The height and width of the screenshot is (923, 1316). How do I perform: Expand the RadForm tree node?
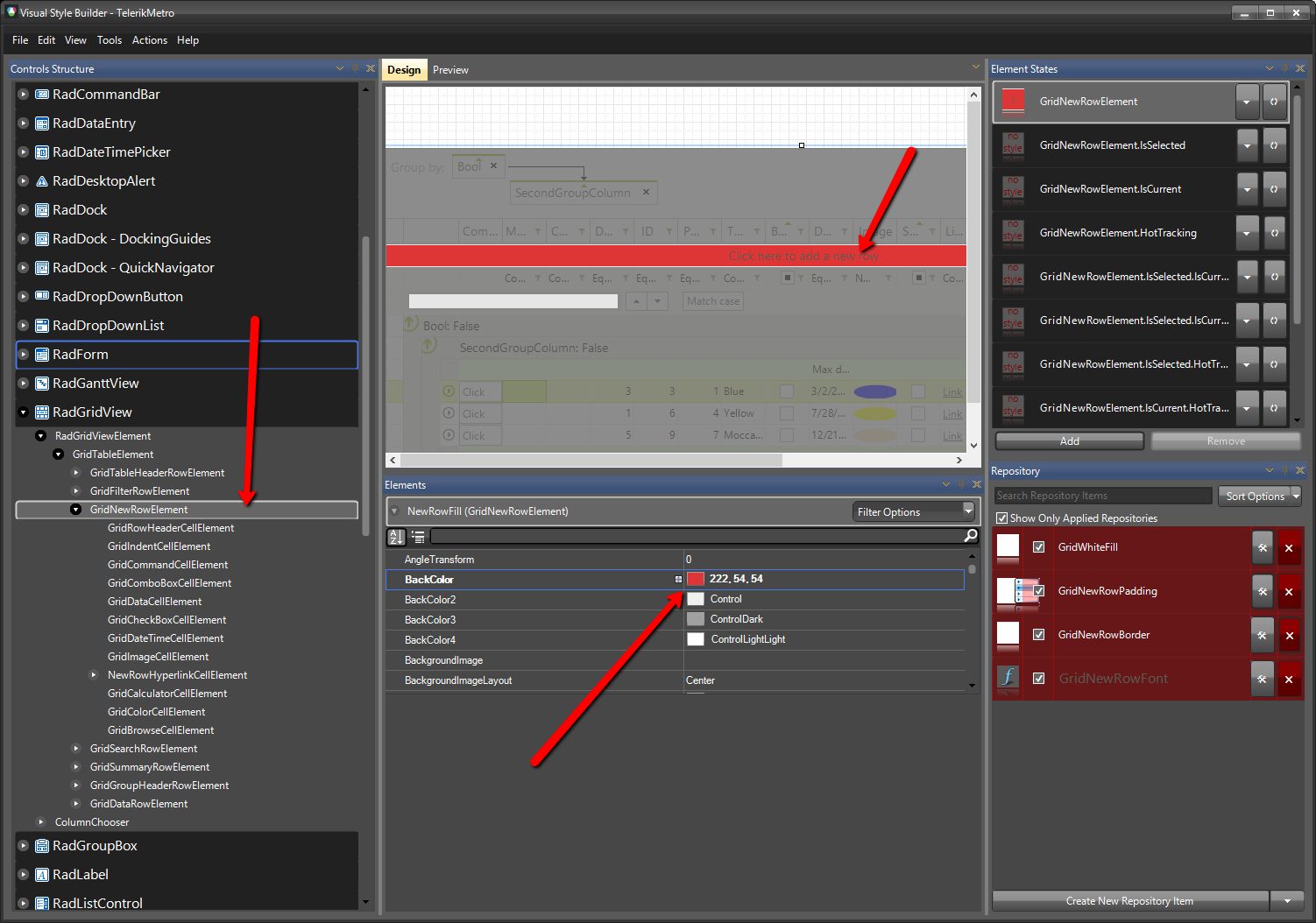click(x=24, y=355)
